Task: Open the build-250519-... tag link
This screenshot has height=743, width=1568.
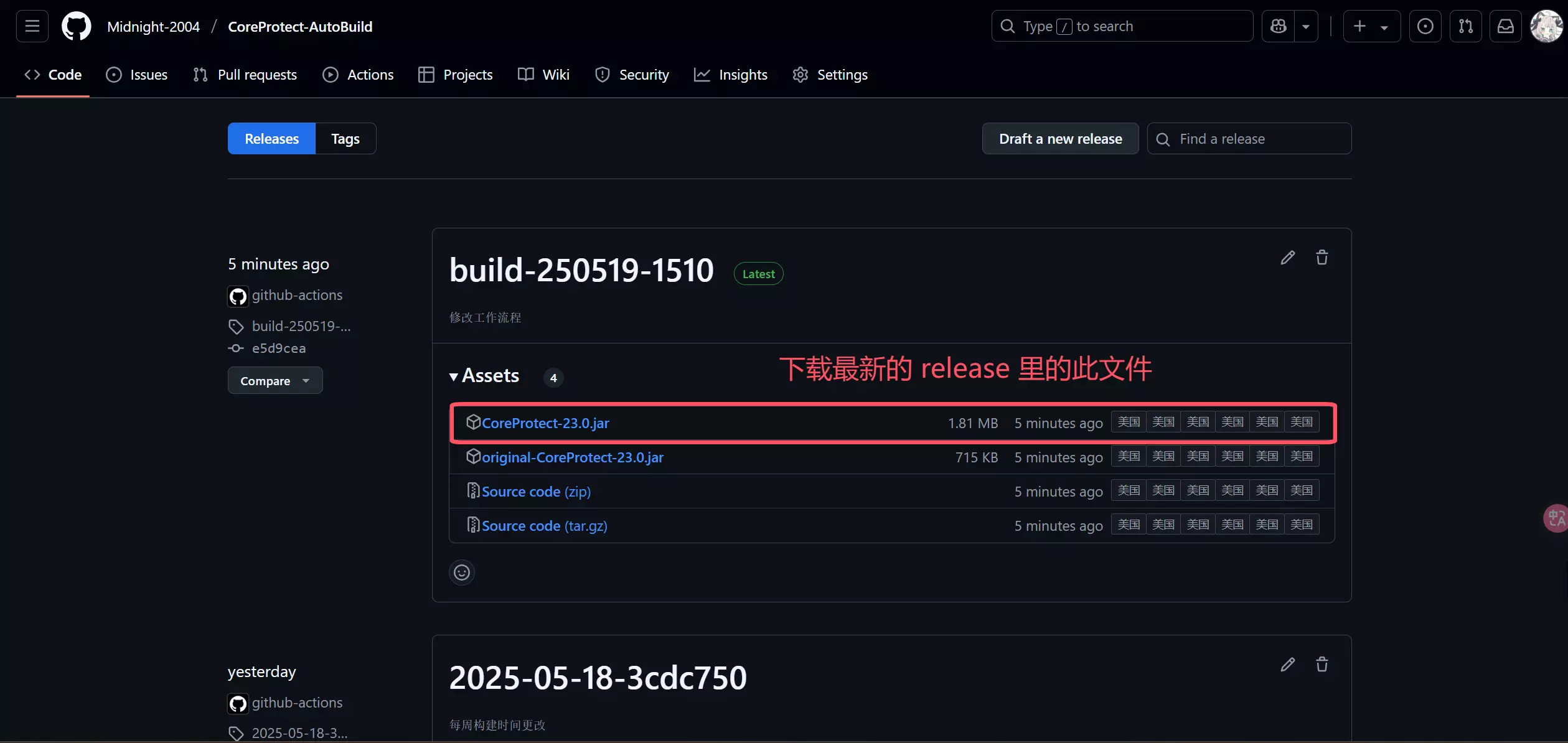Action: pos(301,326)
